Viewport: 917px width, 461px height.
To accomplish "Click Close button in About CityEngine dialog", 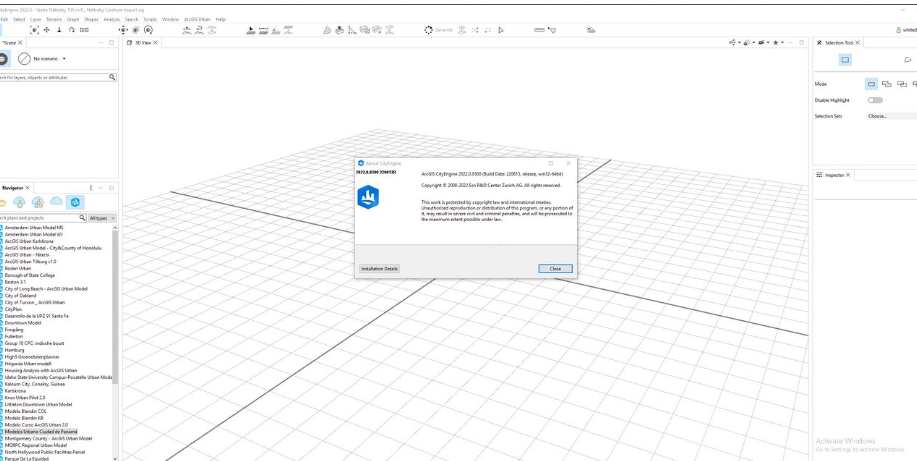I will click(555, 269).
